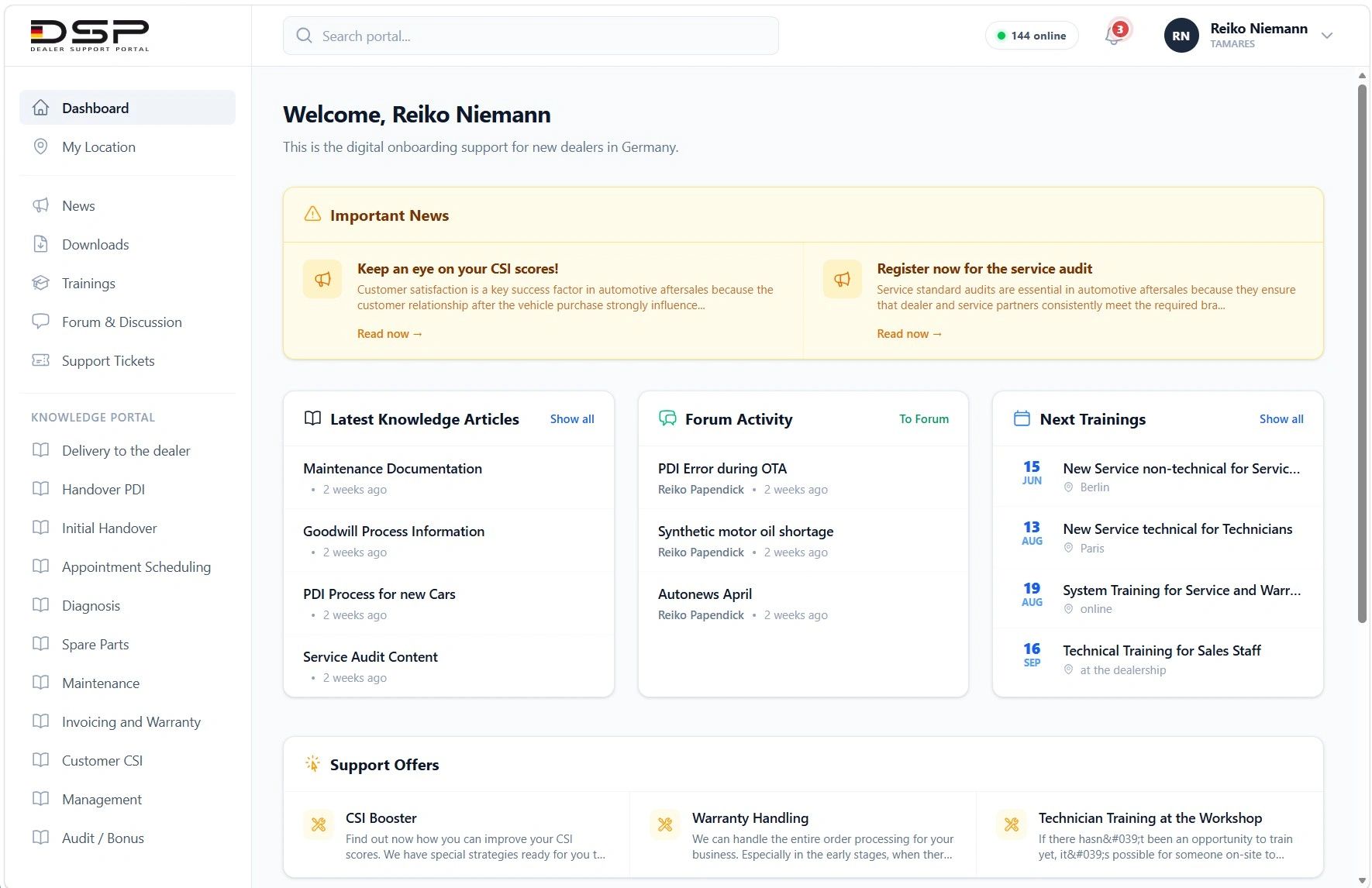Click the calendar icon in Next Trainings header
The width and height of the screenshot is (1372, 888).
tap(1022, 418)
